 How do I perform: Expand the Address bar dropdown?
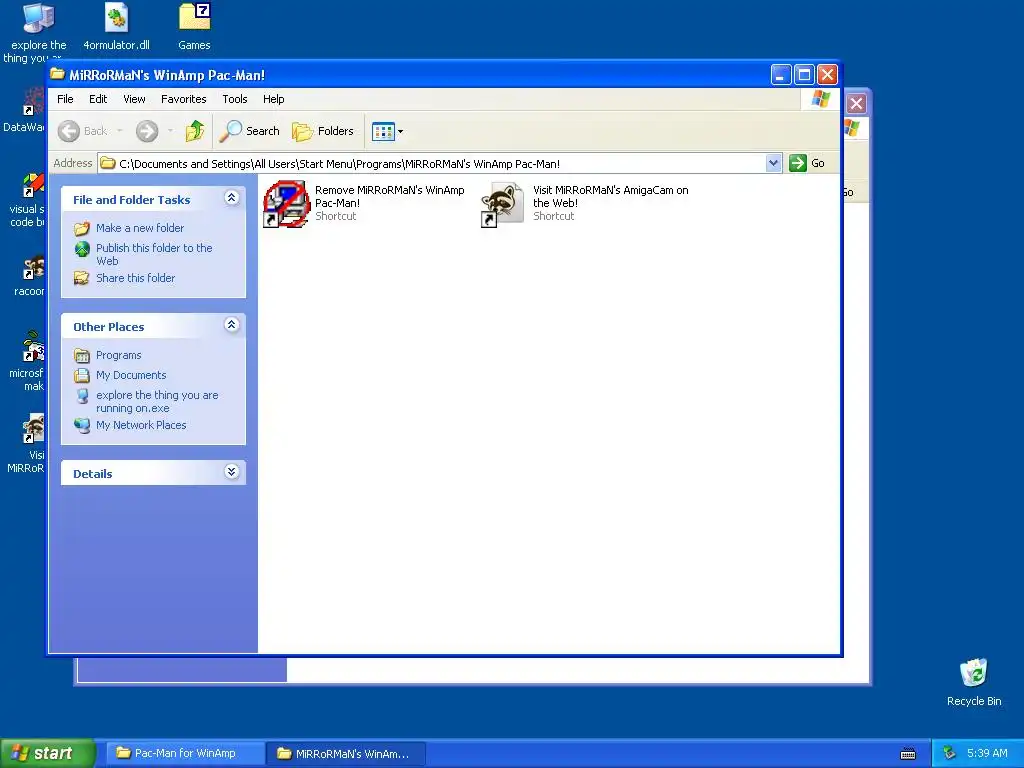click(773, 163)
